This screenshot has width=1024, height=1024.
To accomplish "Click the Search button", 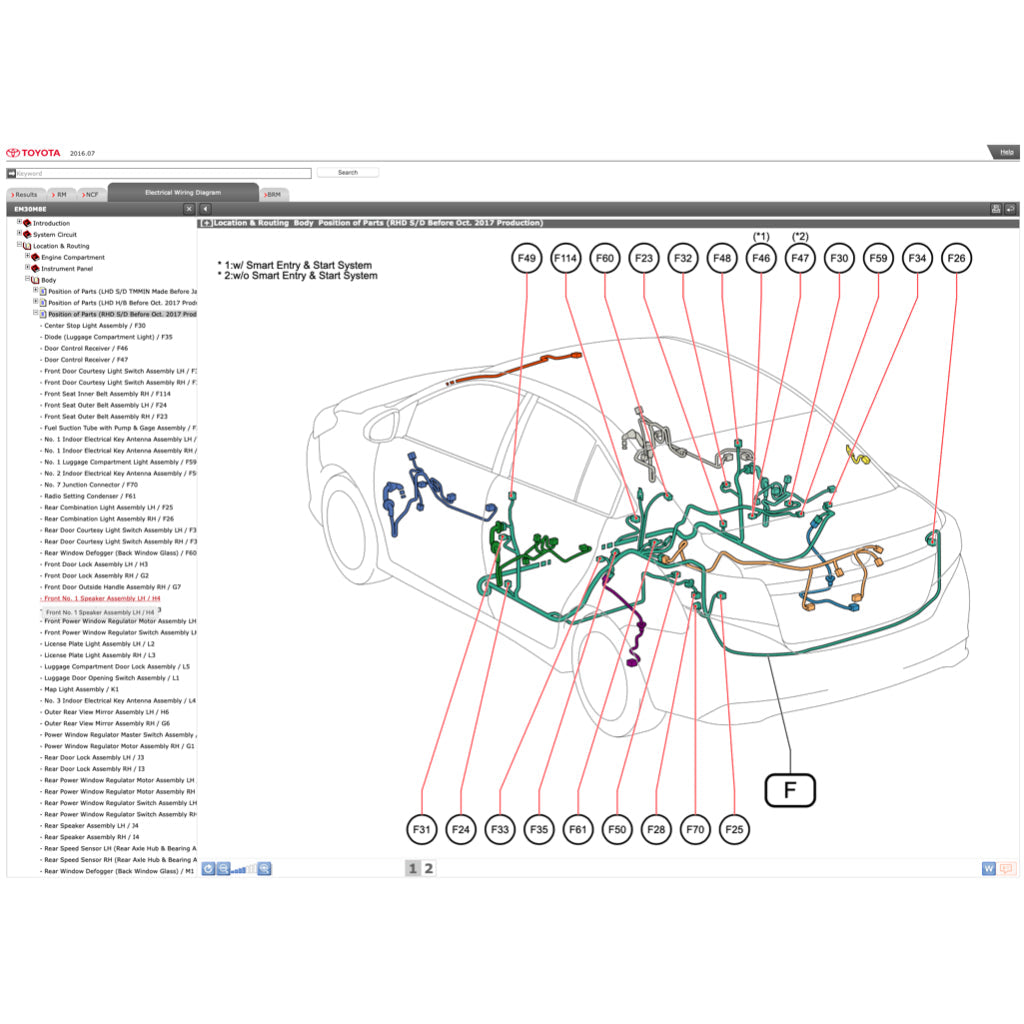I will (347, 173).
